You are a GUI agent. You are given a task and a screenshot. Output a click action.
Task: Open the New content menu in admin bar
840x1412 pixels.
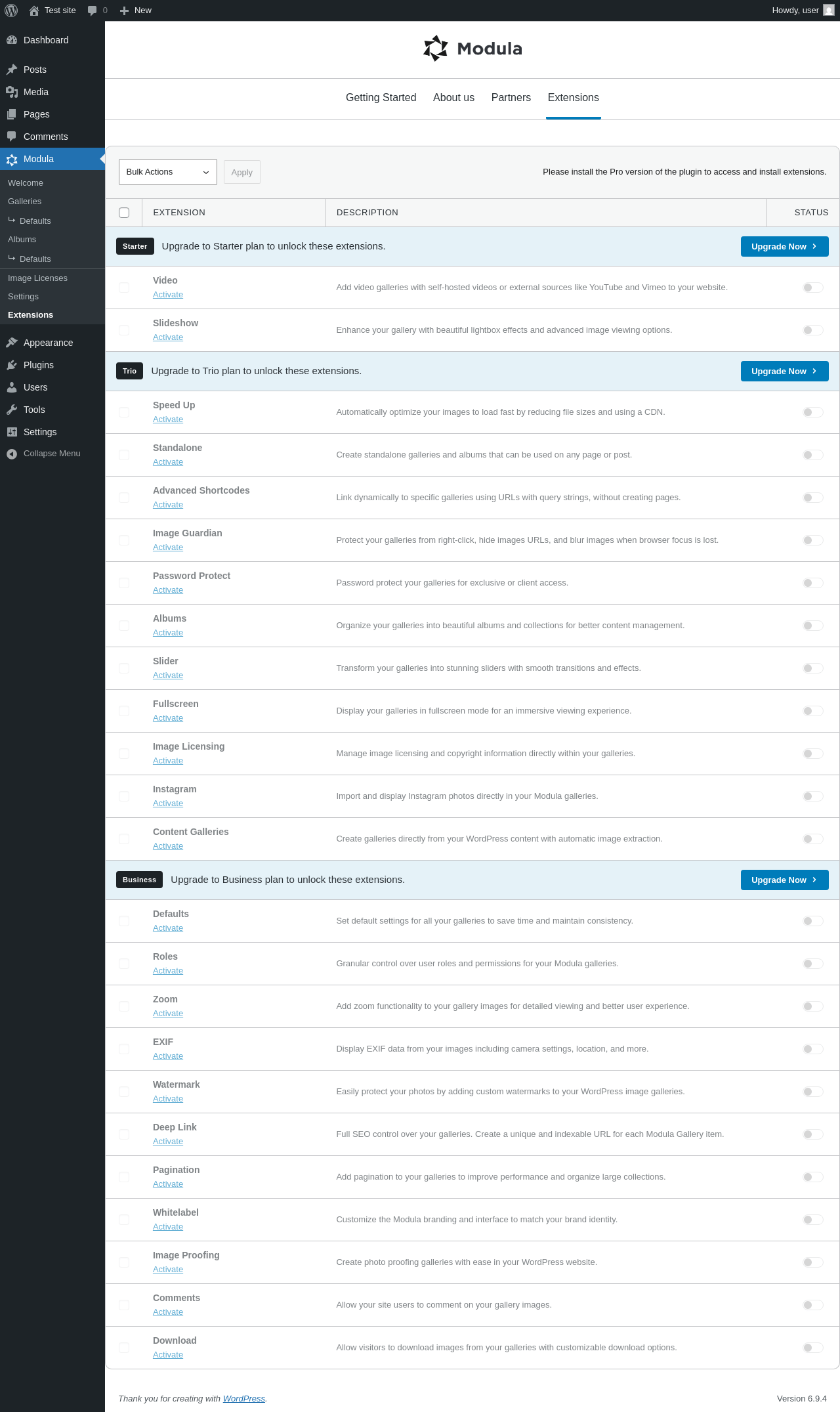[x=136, y=11]
